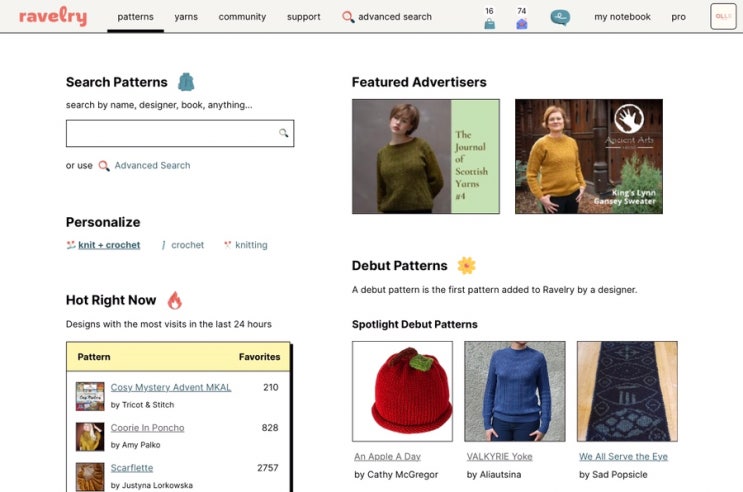Click the crochet hook icon
Image resolution: width=743 pixels, height=492 pixels.
pyautogui.click(x=163, y=245)
